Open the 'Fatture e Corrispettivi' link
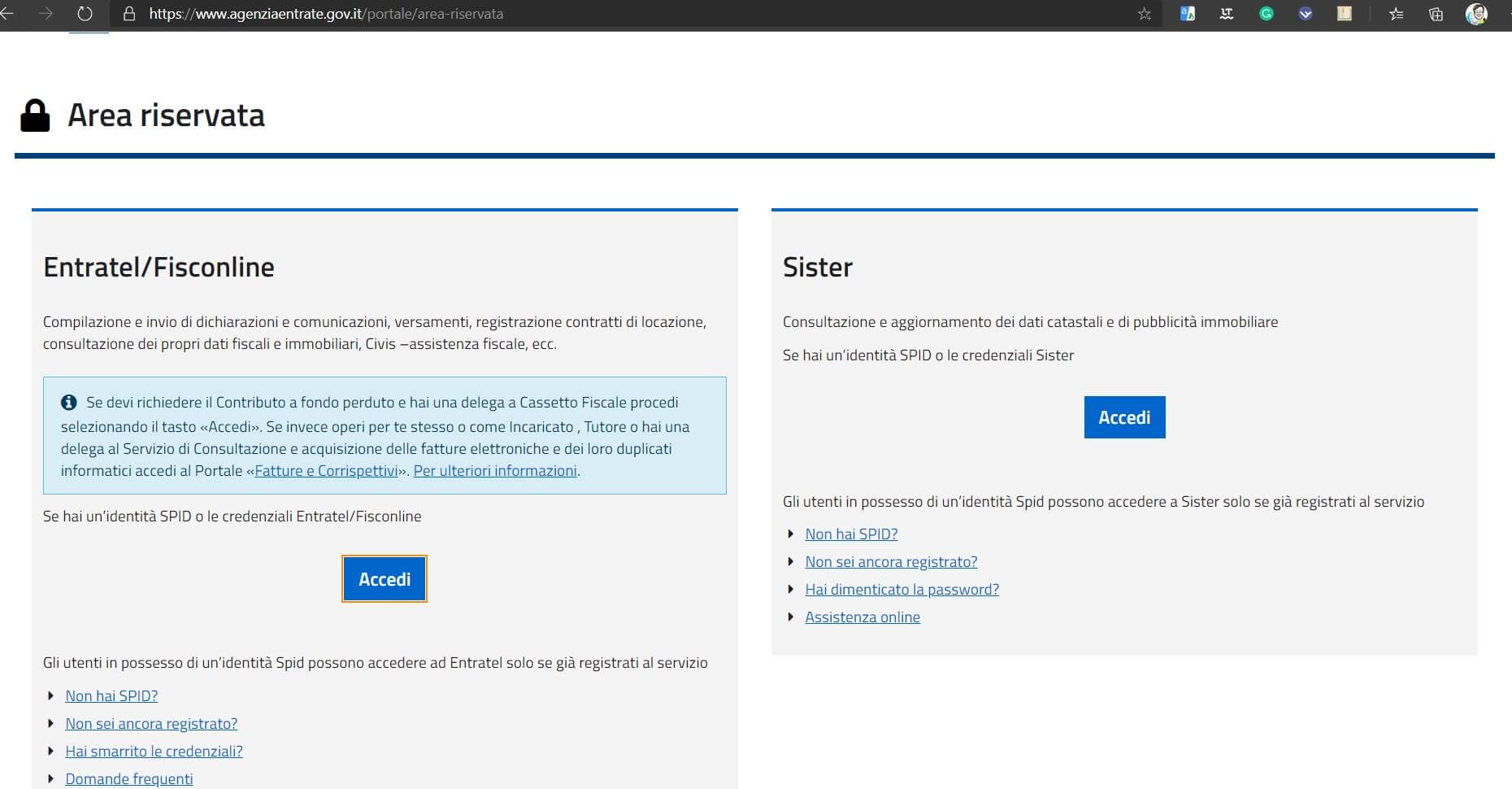1512x789 pixels. pyautogui.click(x=326, y=471)
